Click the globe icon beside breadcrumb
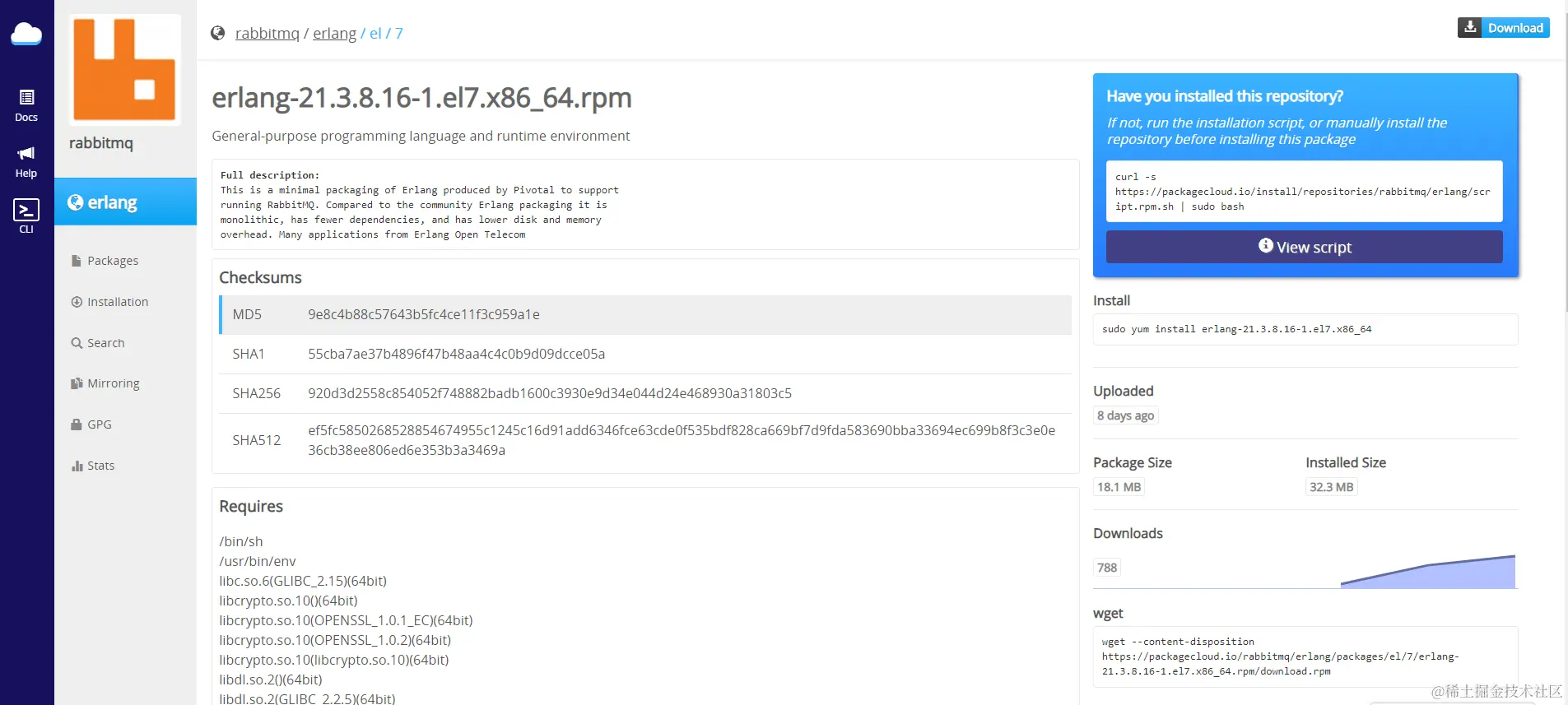 tap(218, 33)
